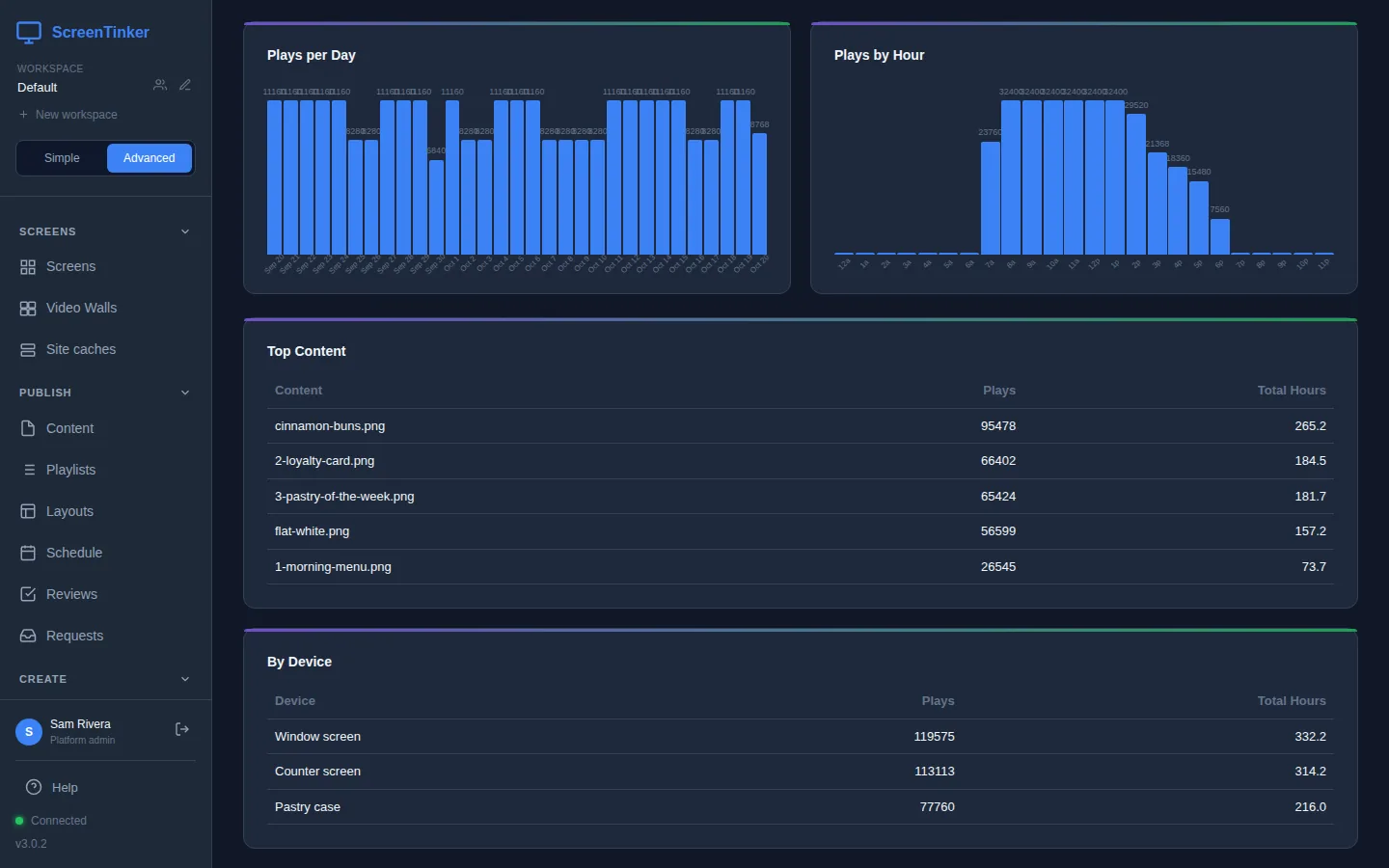Select the 1-morning-menu.png row
Viewport: 1389px width, 868px height.
801,567
